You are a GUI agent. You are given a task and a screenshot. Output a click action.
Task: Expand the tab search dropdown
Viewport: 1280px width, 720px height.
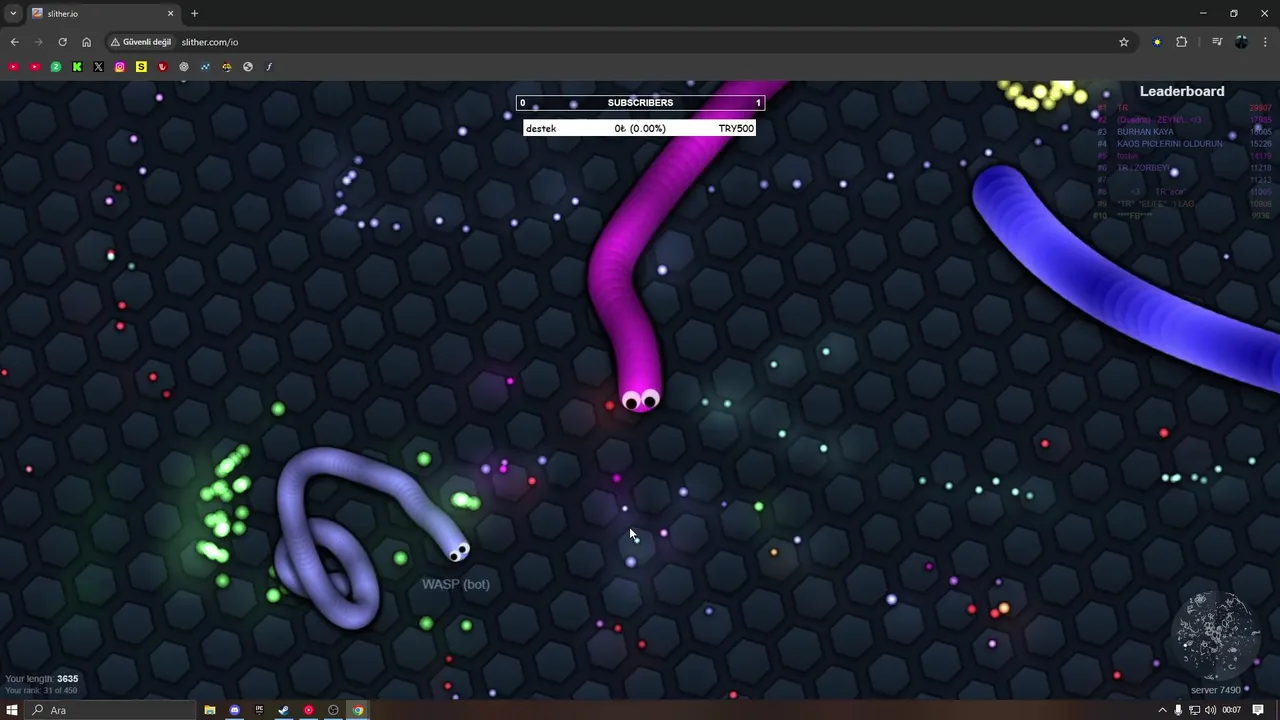pos(12,13)
